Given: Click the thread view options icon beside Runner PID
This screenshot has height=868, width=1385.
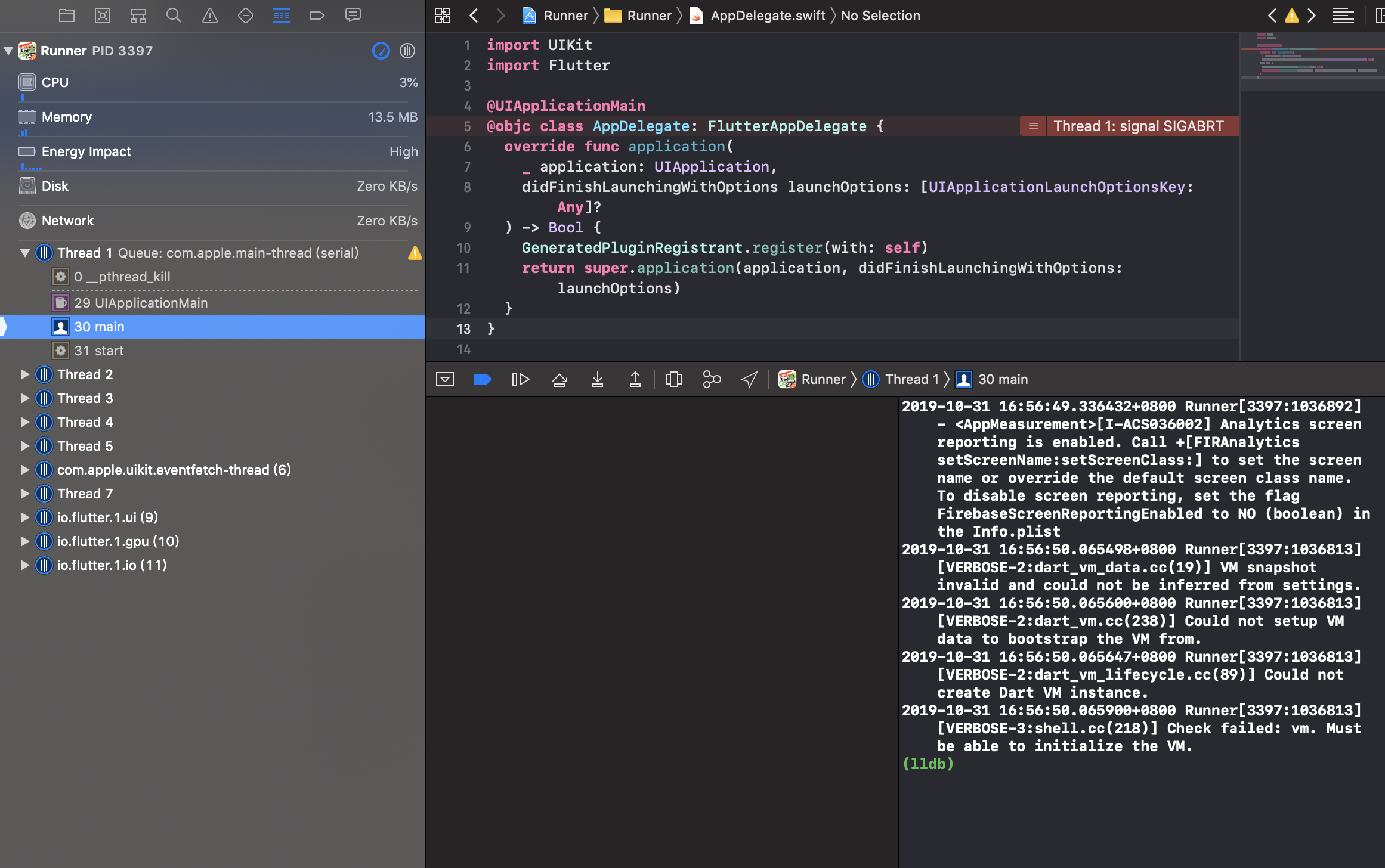Looking at the screenshot, I should point(407,51).
